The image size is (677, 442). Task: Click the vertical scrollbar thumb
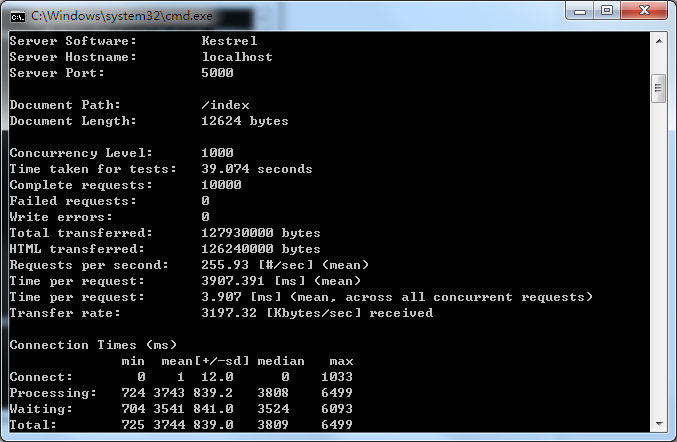[659, 88]
